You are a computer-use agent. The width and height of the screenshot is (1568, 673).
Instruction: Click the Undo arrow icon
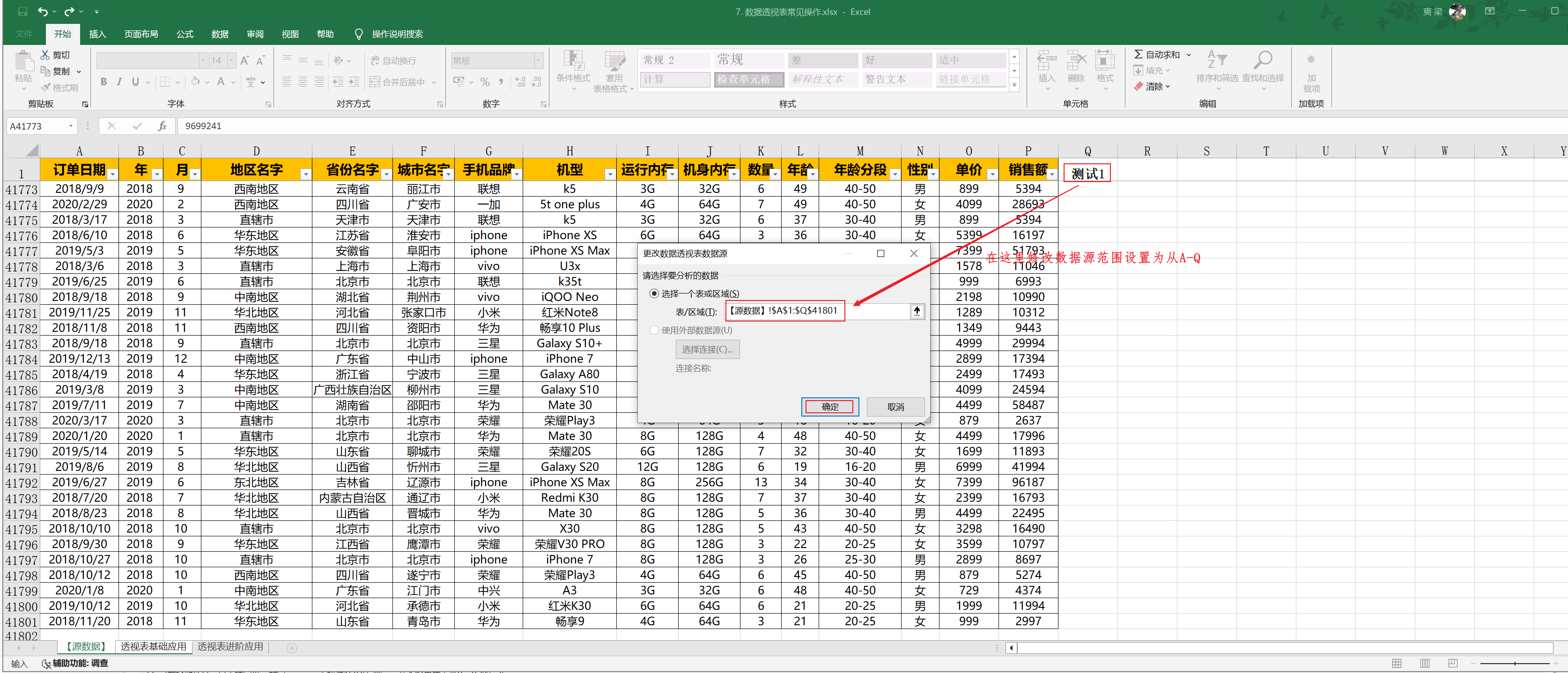click(43, 12)
